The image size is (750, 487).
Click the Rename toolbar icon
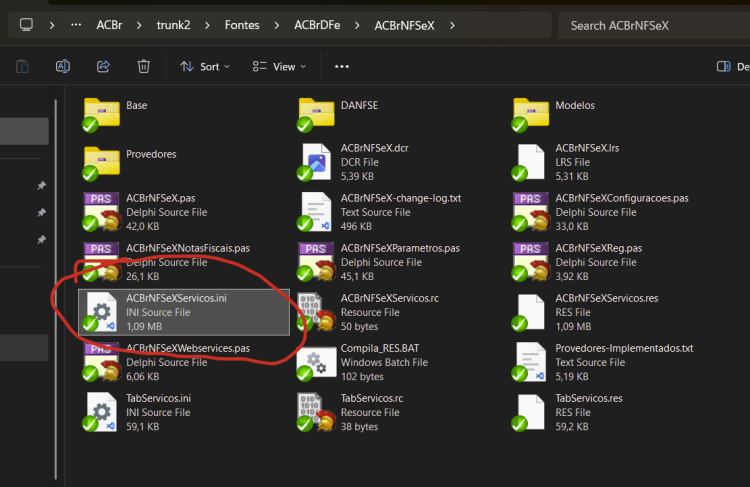point(63,66)
